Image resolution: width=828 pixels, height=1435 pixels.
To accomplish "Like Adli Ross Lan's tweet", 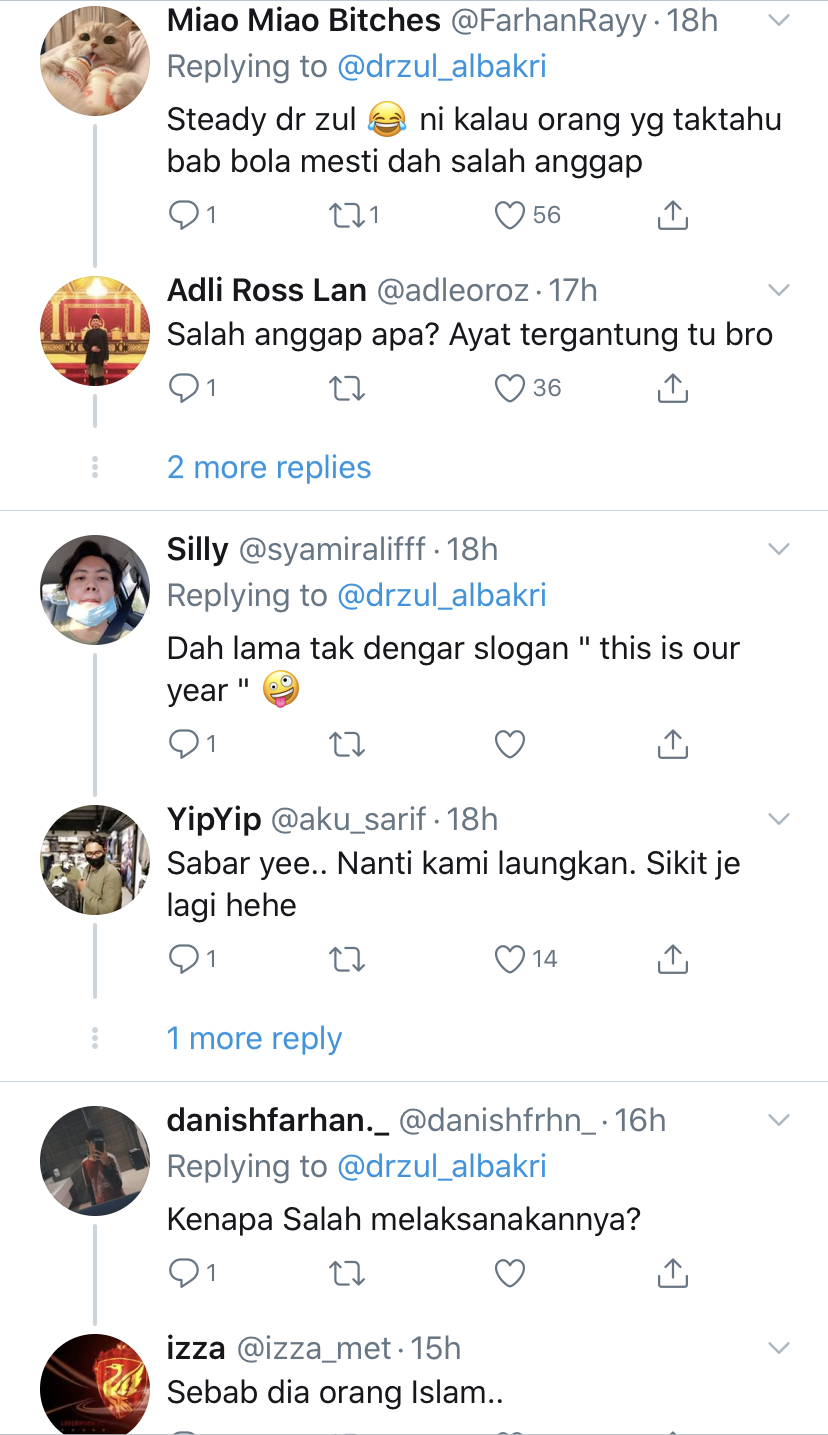I will pyautogui.click(x=510, y=388).
